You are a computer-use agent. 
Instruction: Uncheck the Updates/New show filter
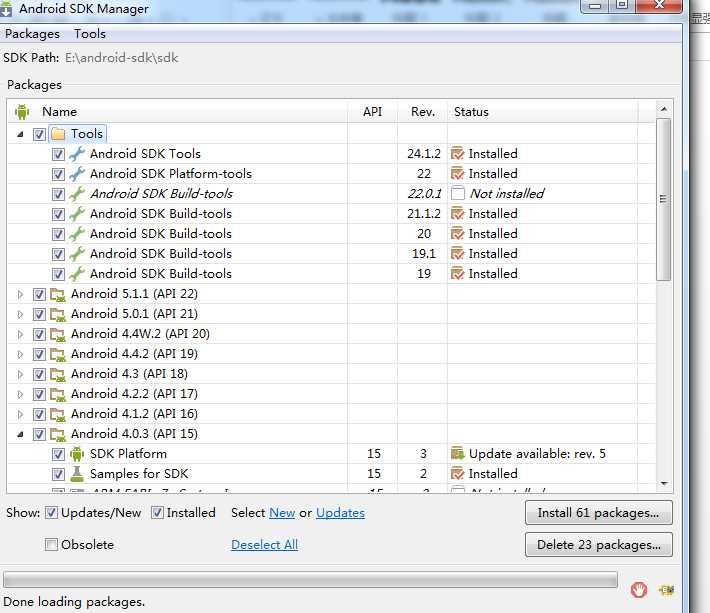coord(51,512)
